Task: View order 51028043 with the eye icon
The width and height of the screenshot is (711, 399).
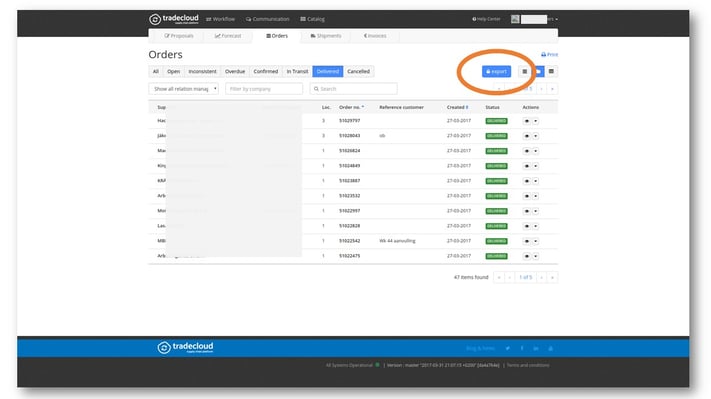Action: 526,136
